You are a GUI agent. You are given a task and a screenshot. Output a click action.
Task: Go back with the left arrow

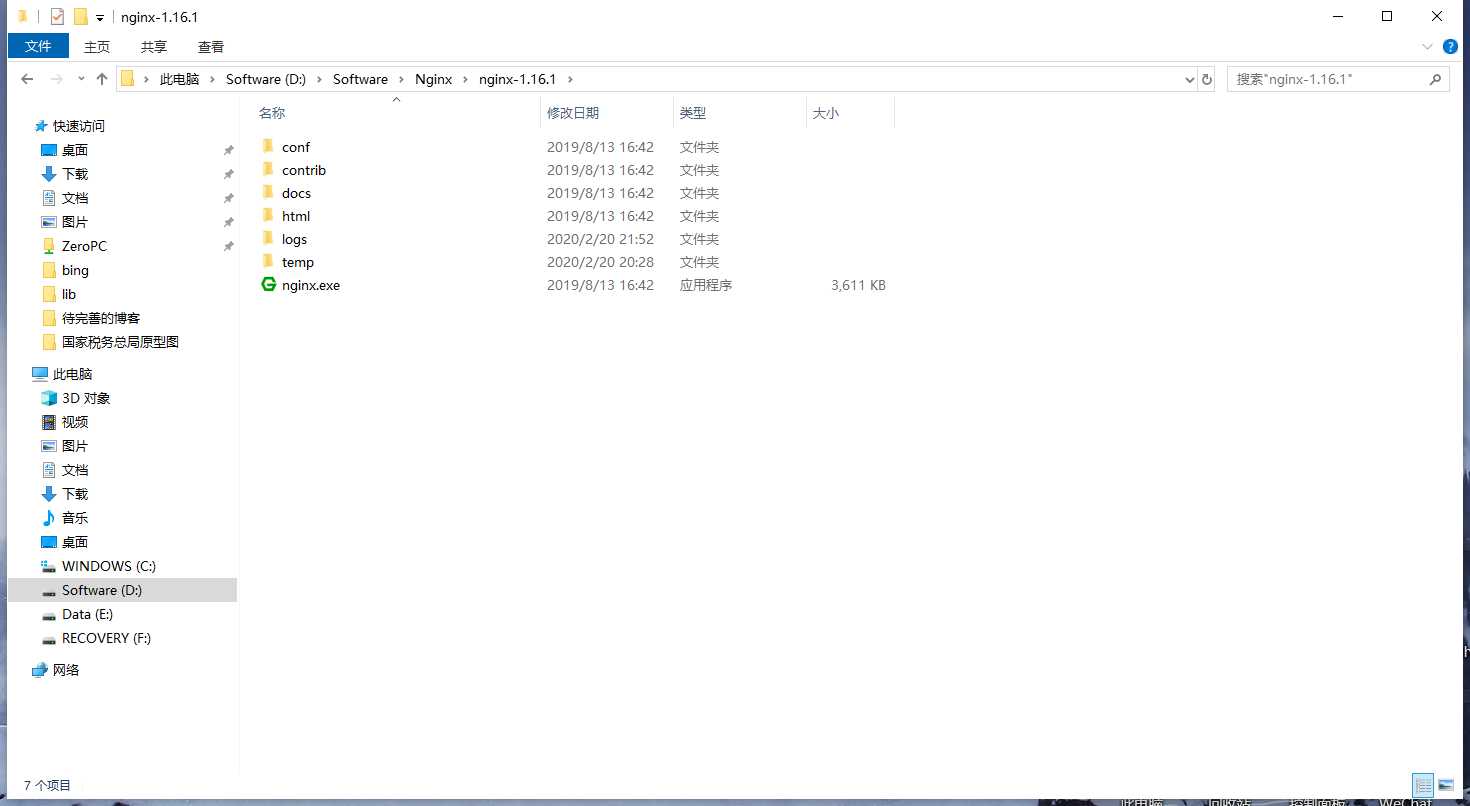tap(27, 79)
